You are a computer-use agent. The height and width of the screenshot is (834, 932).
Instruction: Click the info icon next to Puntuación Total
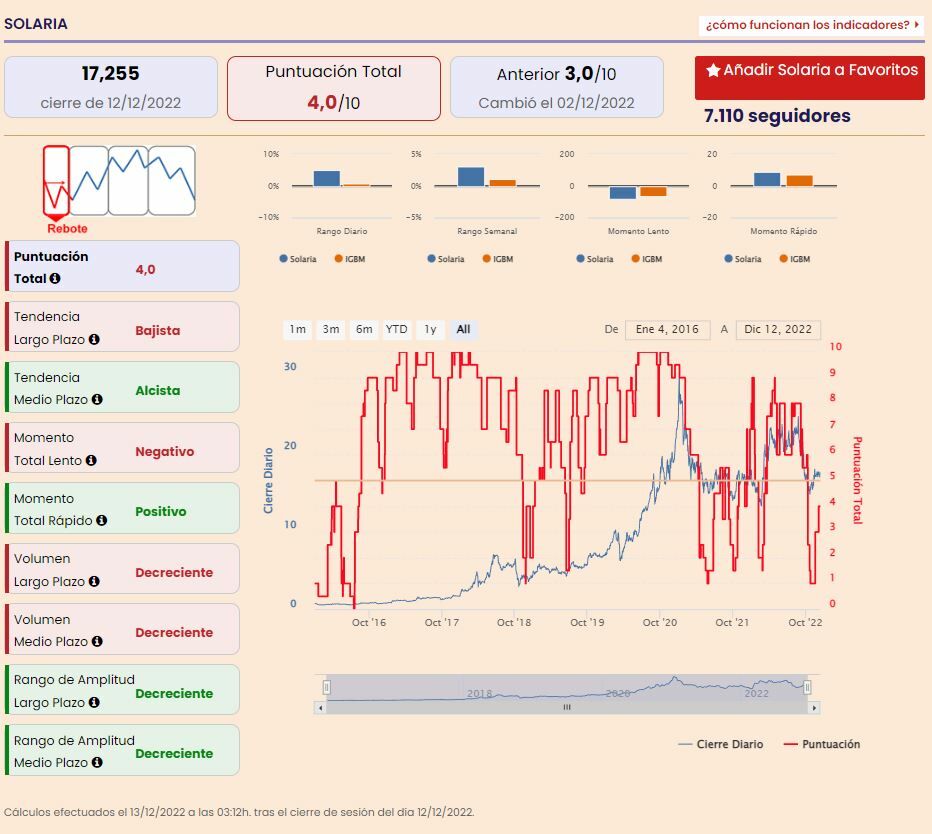[55, 278]
